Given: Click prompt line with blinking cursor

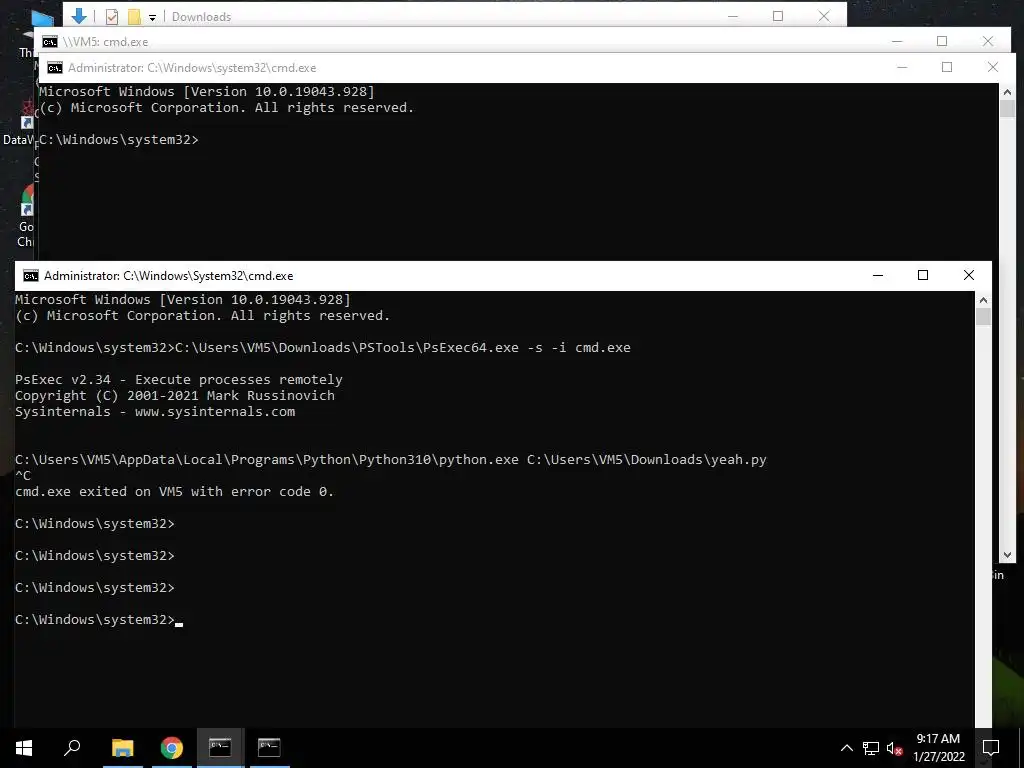Looking at the screenshot, I should pos(99,620).
